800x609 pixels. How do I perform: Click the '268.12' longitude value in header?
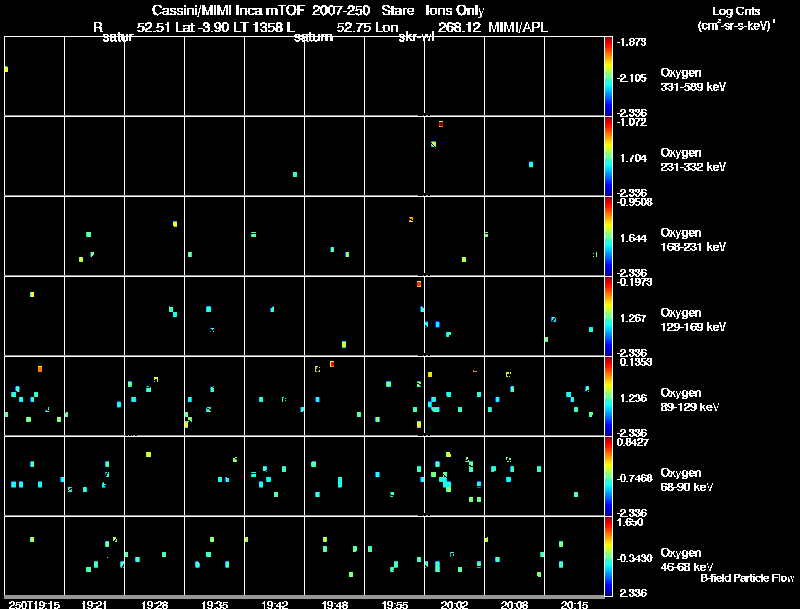tap(459, 27)
